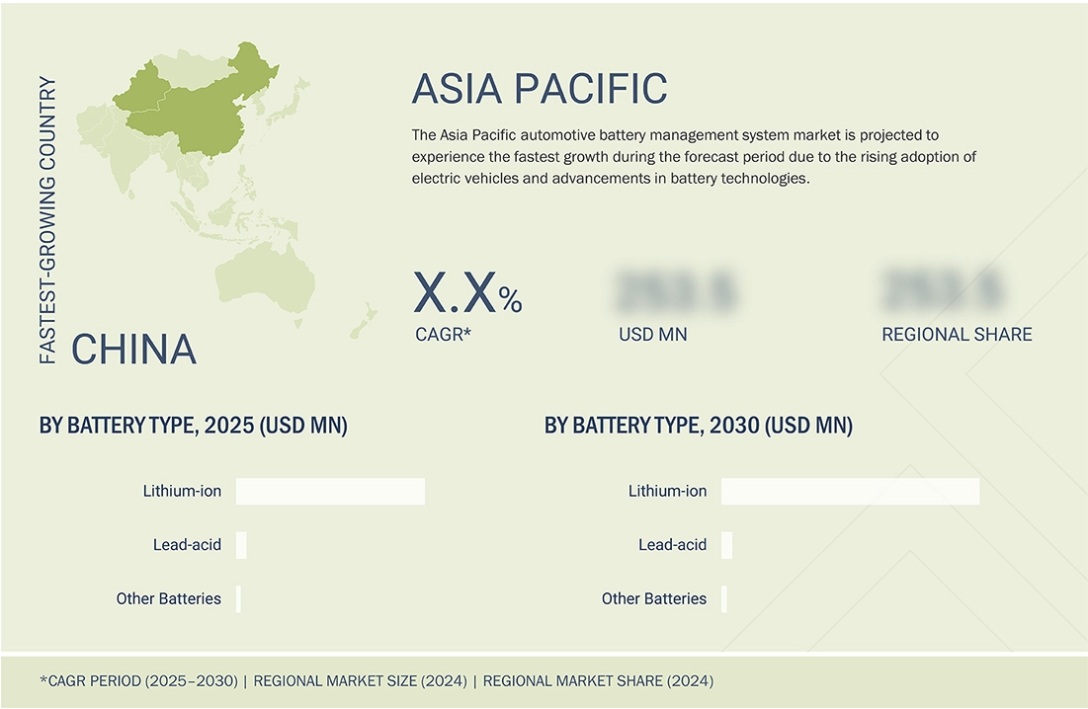1088x709 pixels.
Task: Click the 2030 Other Batteries label
Action: (654, 599)
